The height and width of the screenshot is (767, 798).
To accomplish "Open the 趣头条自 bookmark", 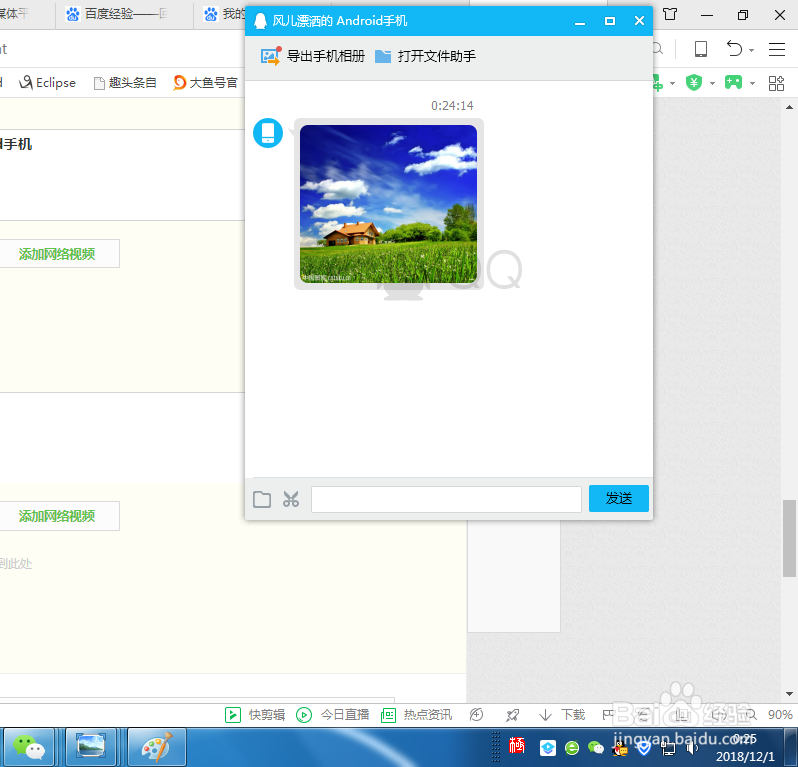I will coord(125,82).
